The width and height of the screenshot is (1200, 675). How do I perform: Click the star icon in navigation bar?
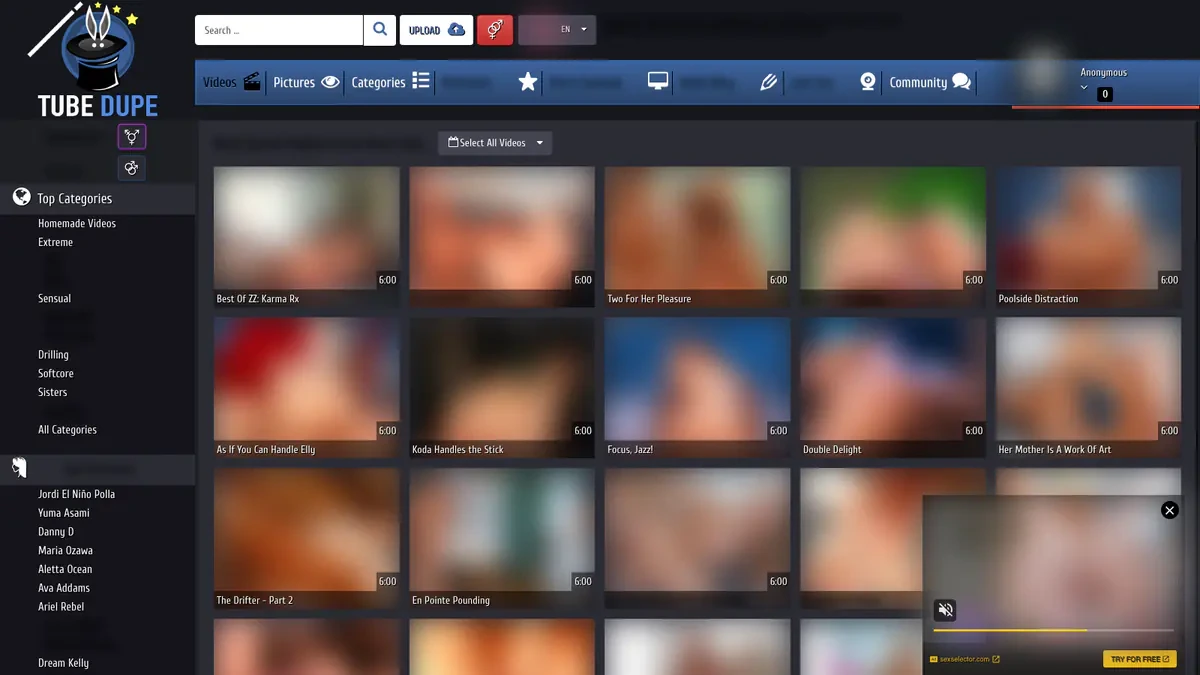point(528,82)
